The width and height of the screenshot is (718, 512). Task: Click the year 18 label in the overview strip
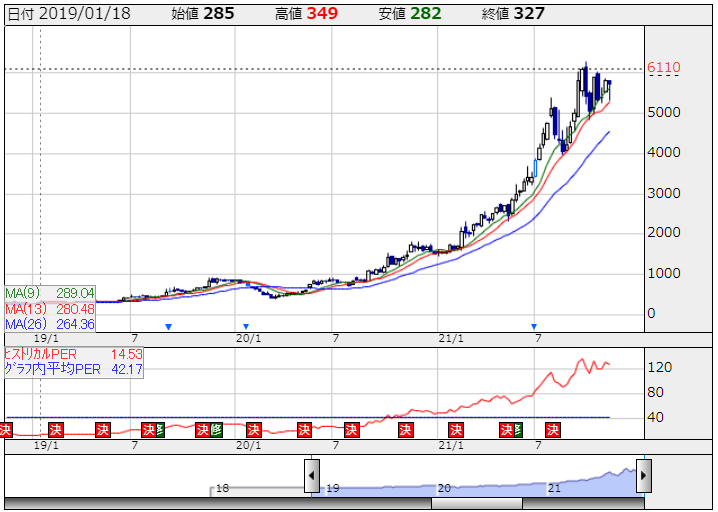click(x=222, y=488)
